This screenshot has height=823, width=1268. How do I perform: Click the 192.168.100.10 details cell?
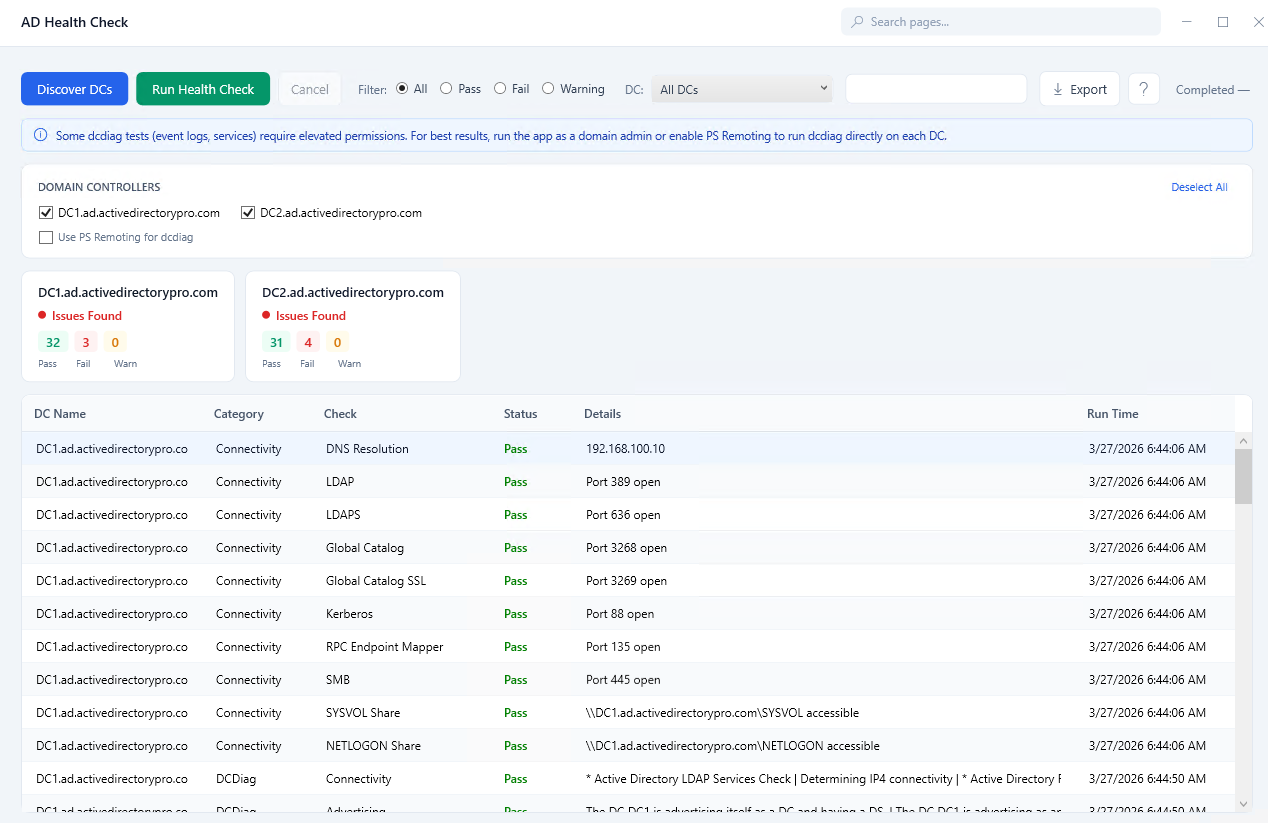625,448
